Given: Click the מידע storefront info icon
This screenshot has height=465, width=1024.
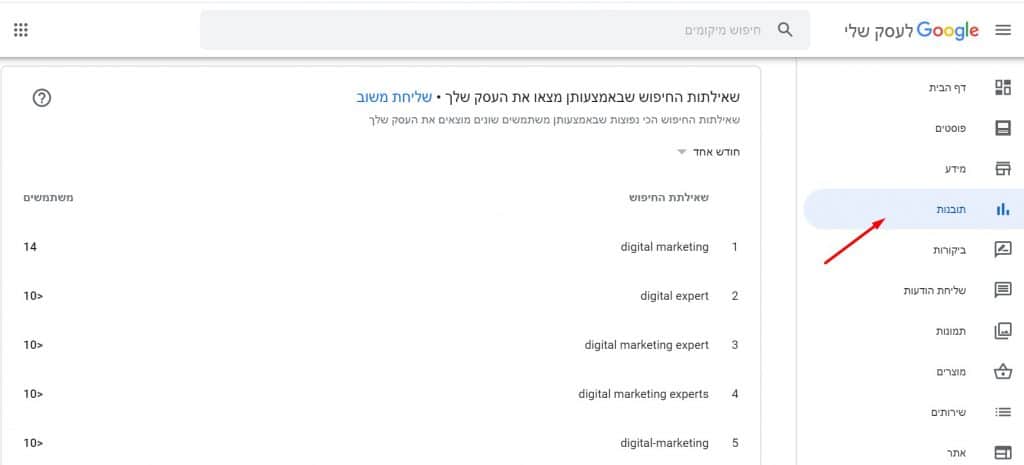Looking at the screenshot, I should [x=1002, y=168].
